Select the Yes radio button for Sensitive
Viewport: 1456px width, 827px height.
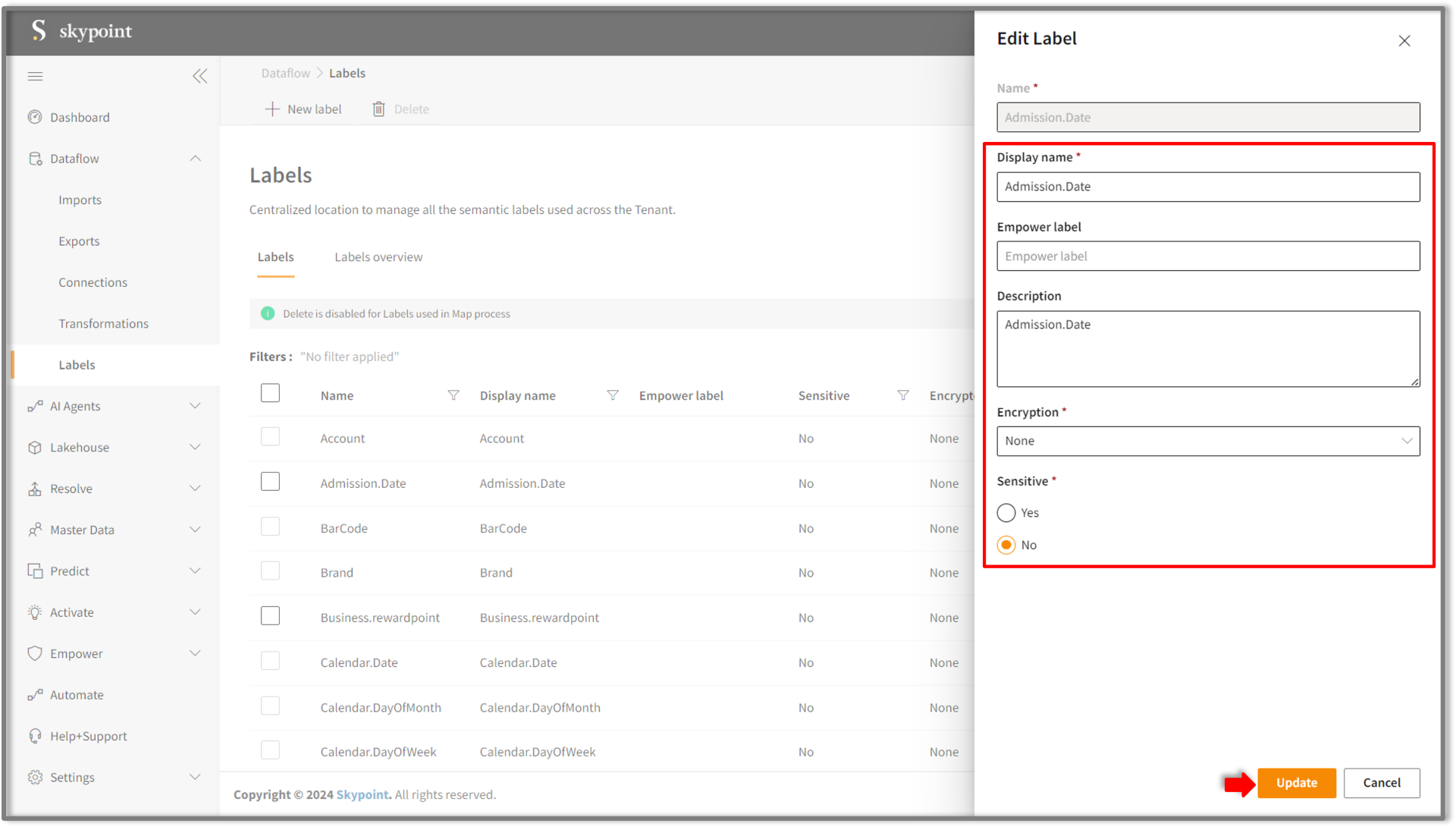1005,512
